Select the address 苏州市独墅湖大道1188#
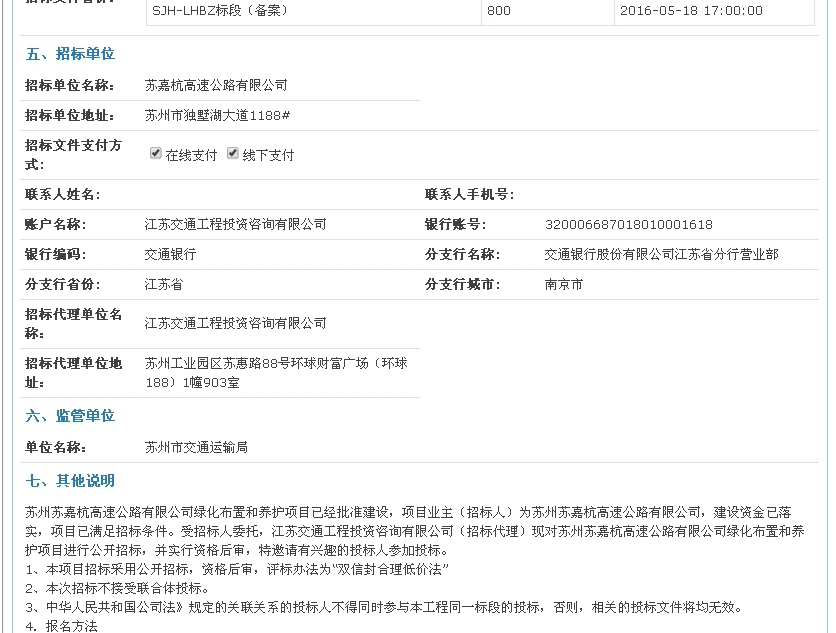The image size is (836, 633). (217, 115)
